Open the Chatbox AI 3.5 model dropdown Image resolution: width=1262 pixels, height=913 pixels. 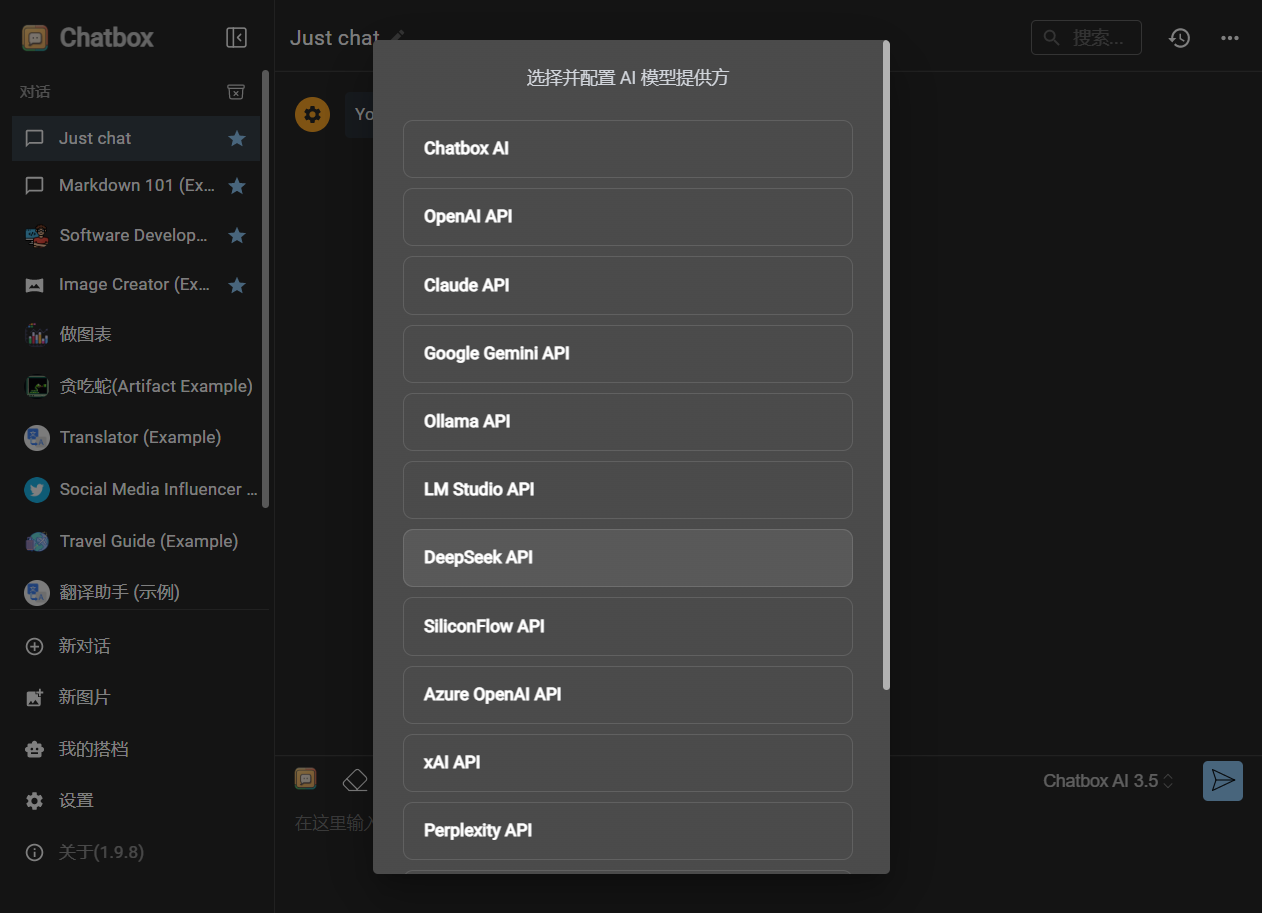[1108, 781]
